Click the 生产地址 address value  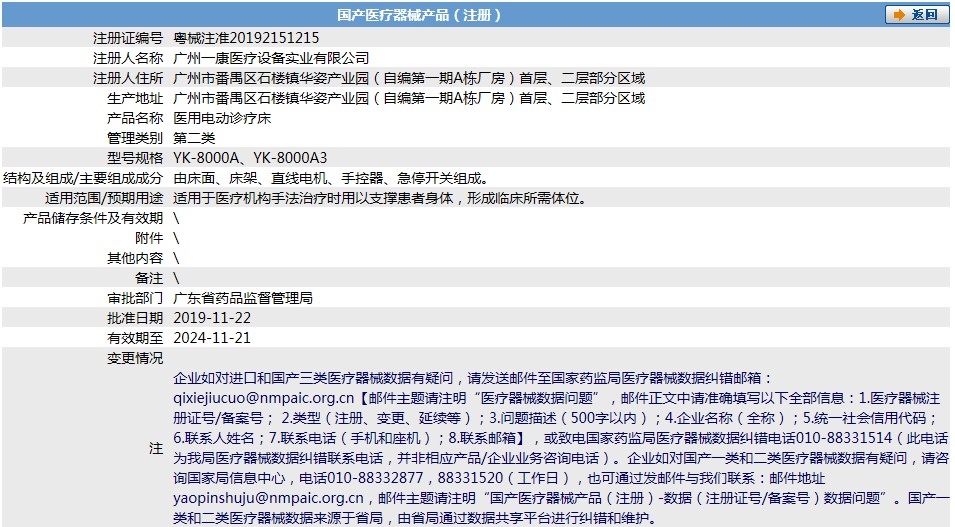pos(409,98)
